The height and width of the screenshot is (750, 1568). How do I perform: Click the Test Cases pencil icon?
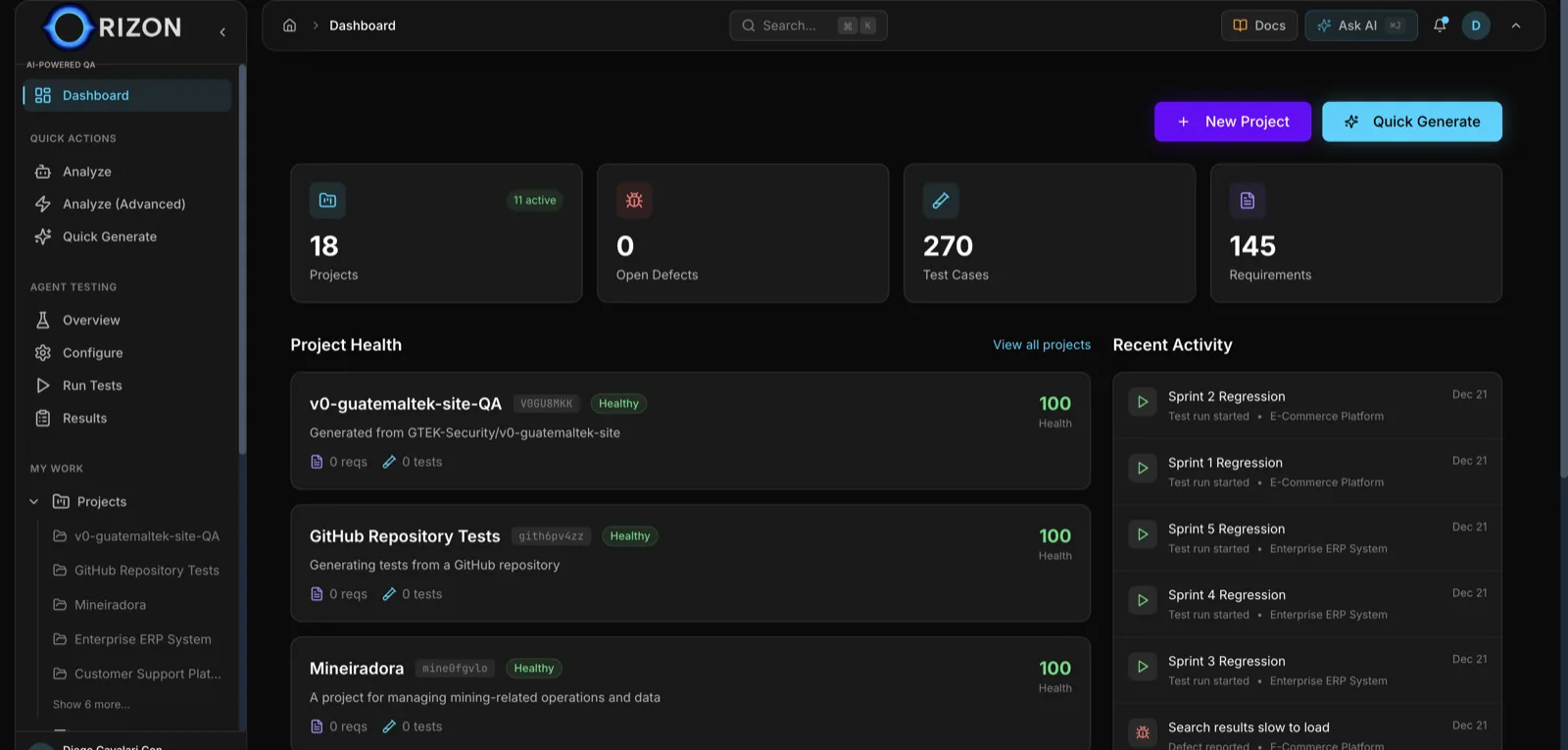tap(941, 200)
